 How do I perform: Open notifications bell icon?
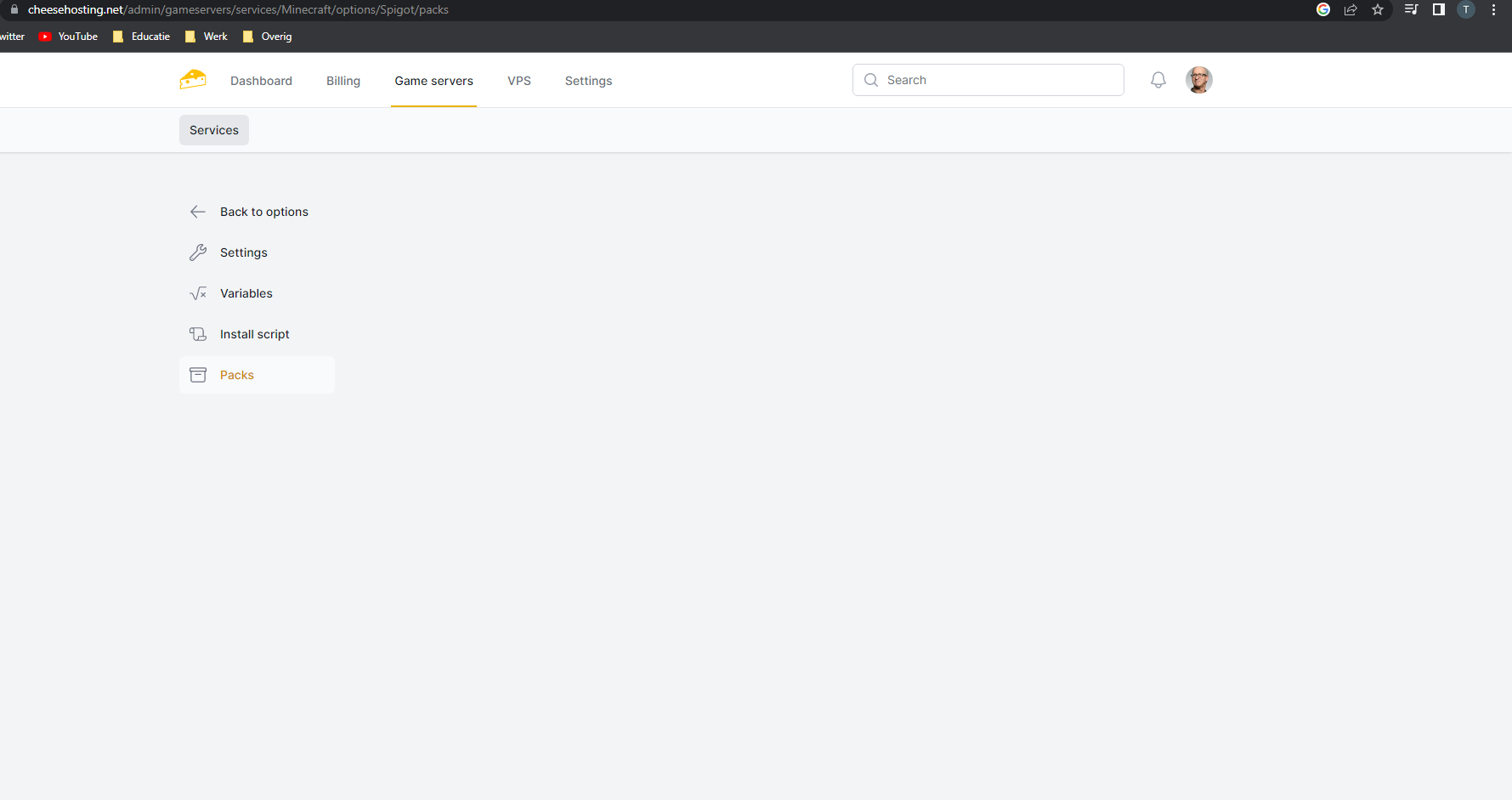tap(1158, 80)
